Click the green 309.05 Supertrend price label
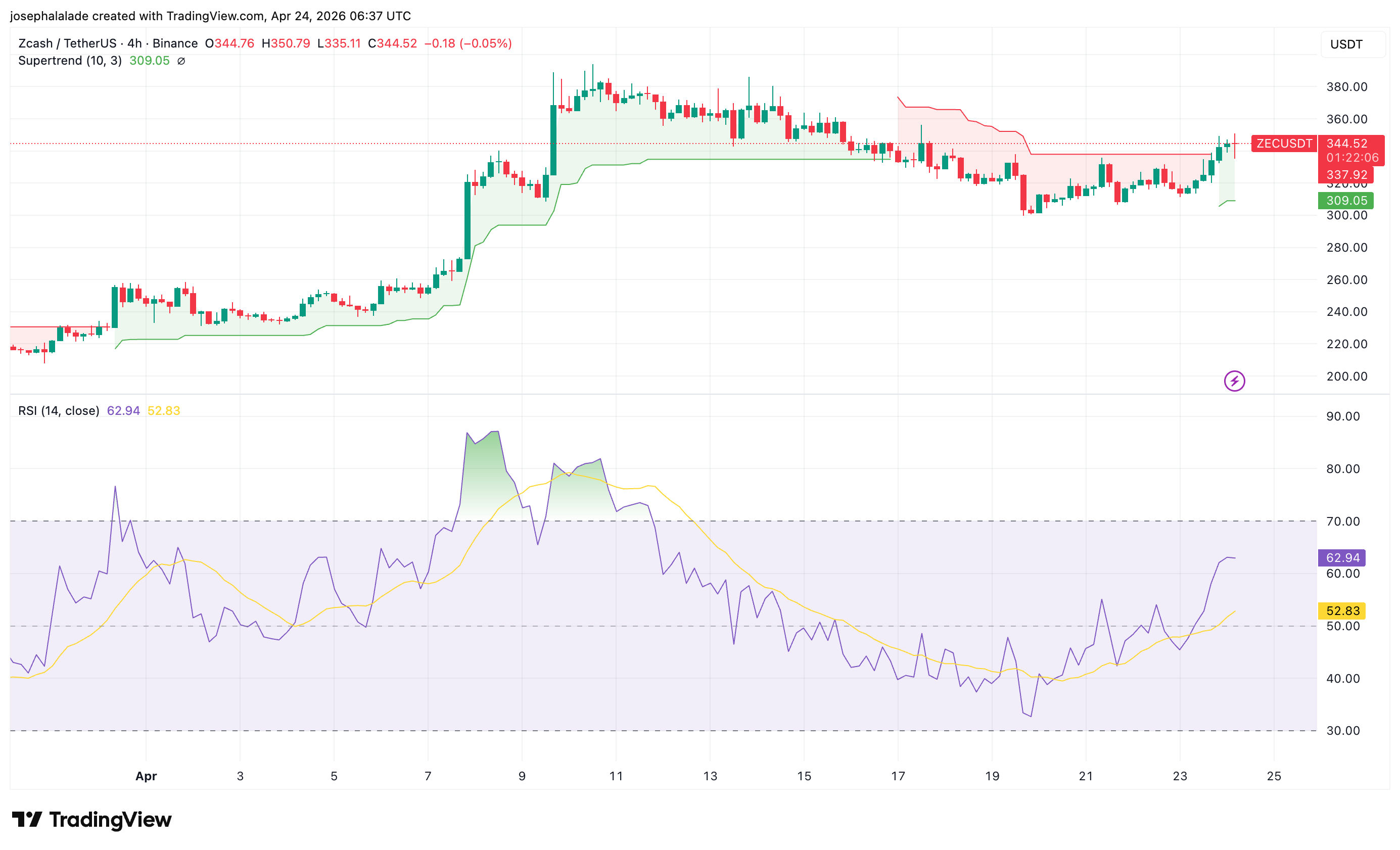 1346,201
